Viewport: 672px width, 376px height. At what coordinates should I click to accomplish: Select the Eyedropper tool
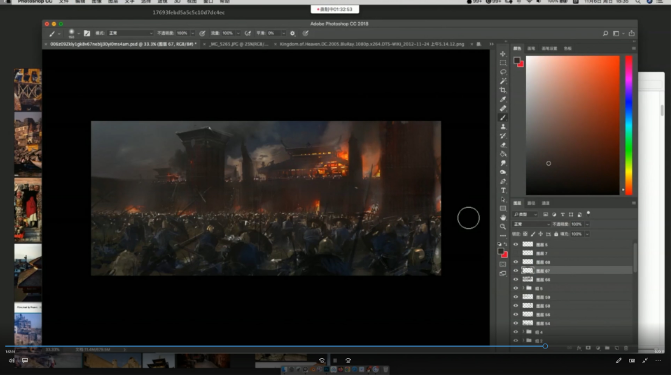coord(503,99)
